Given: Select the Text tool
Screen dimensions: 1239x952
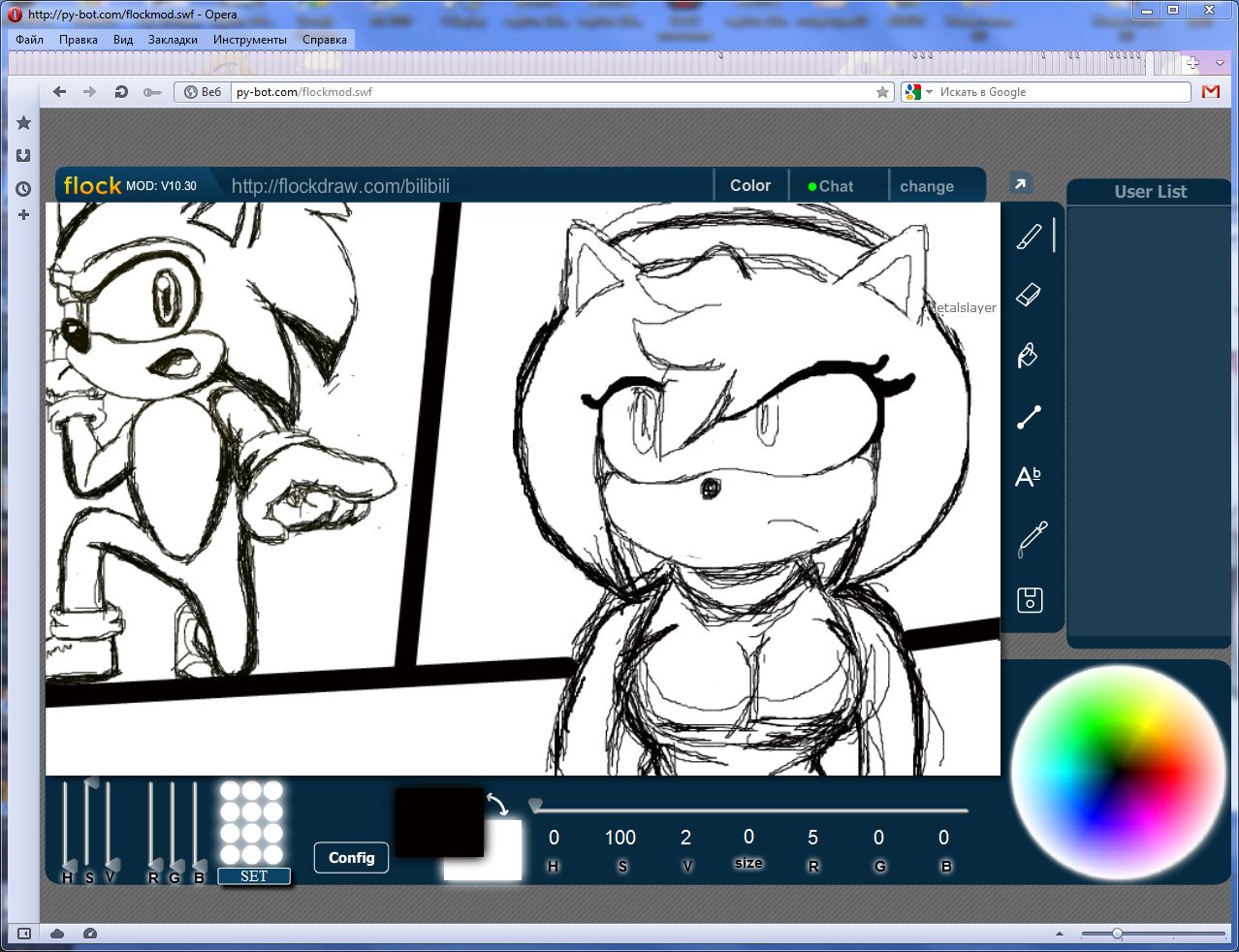Looking at the screenshot, I should coord(1028,477).
